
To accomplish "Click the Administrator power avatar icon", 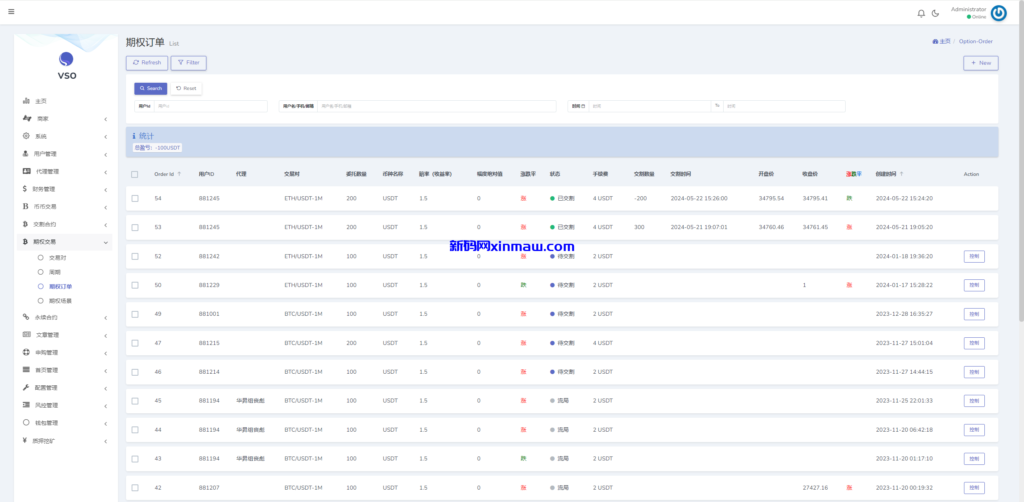I will coord(998,13).
